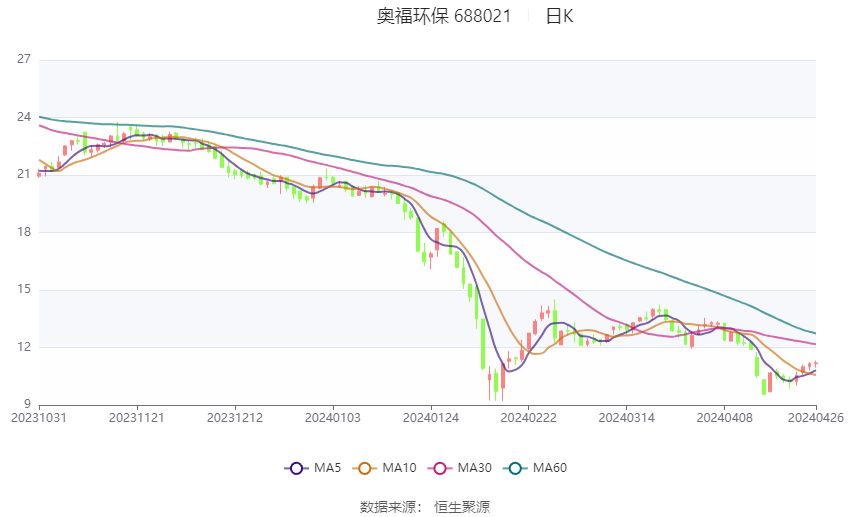Click the 日K chart type label
The width and height of the screenshot is (850, 517).
point(559,16)
